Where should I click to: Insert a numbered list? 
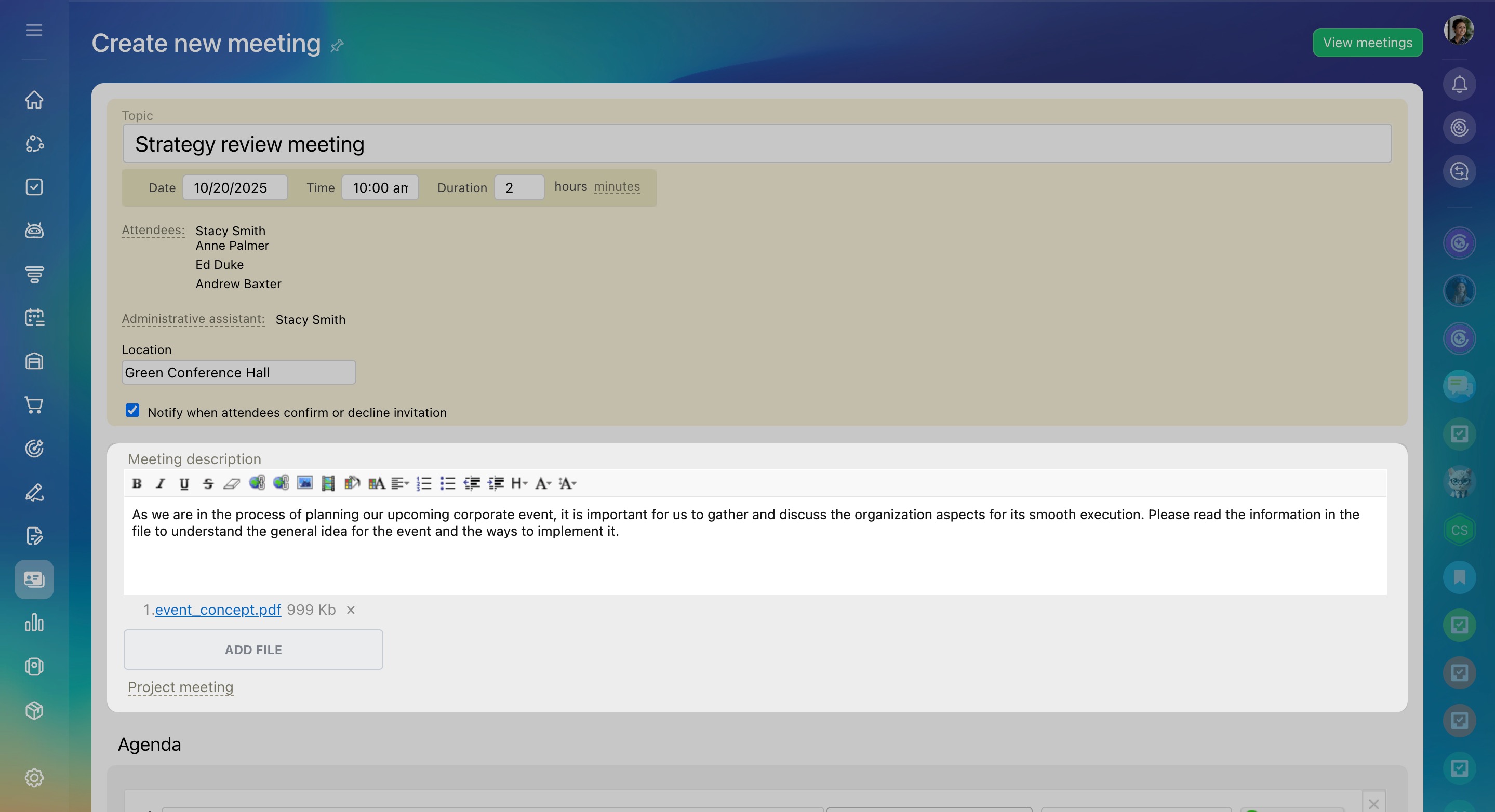[424, 483]
